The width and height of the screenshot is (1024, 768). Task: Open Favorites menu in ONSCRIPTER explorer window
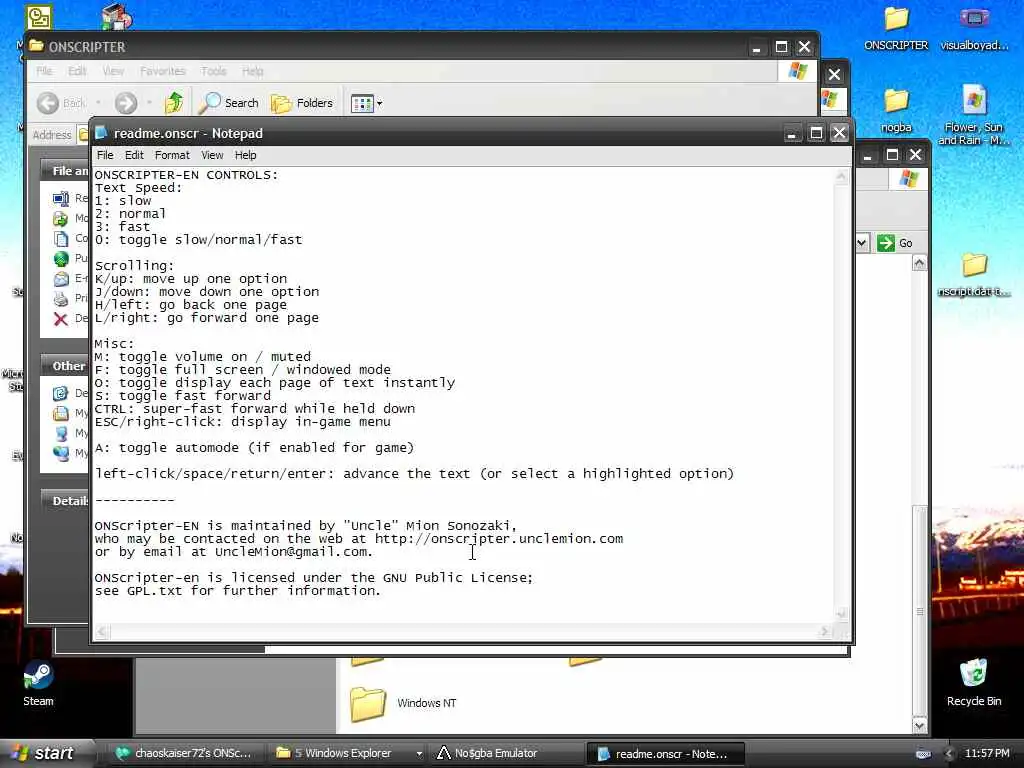(163, 71)
